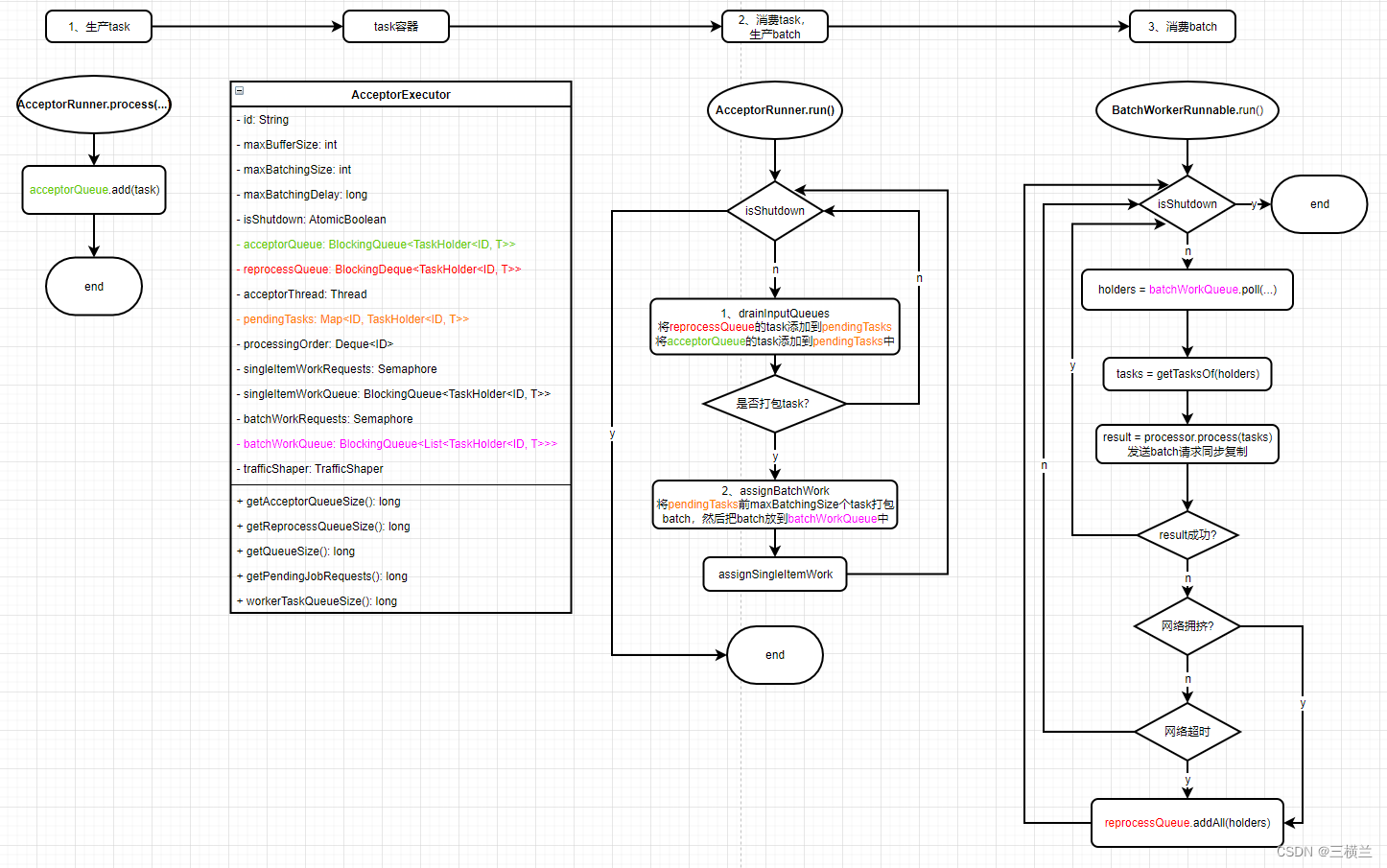The image size is (1387, 868).
Task: Select the getAcceptorQueueSize() method
Action: click(401, 502)
